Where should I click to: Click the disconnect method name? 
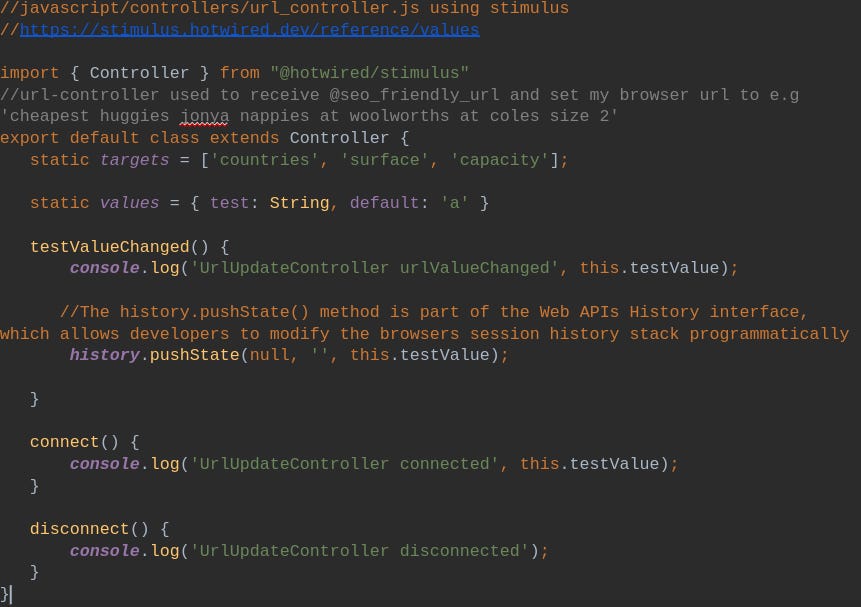tap(79, 529)
